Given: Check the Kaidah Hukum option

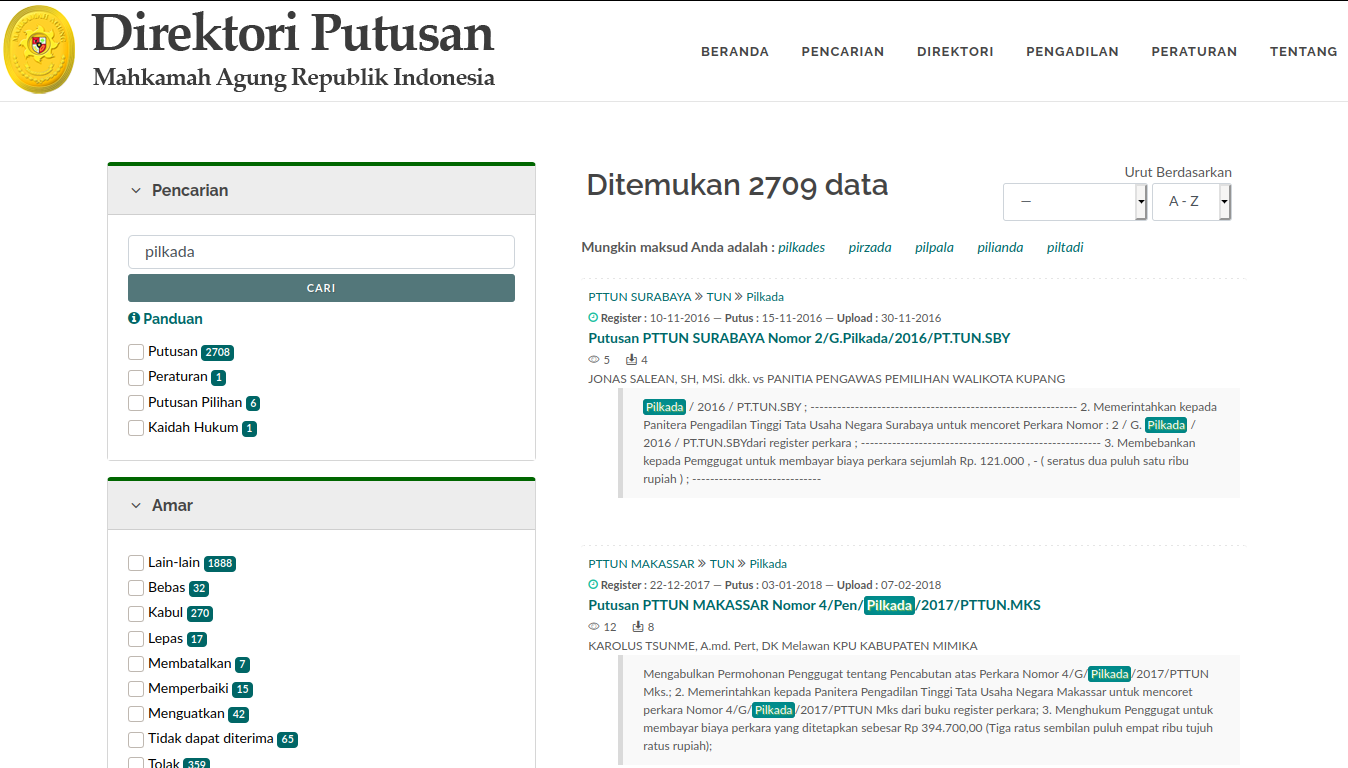Looking at the screenshot, I should pos(136,428).
